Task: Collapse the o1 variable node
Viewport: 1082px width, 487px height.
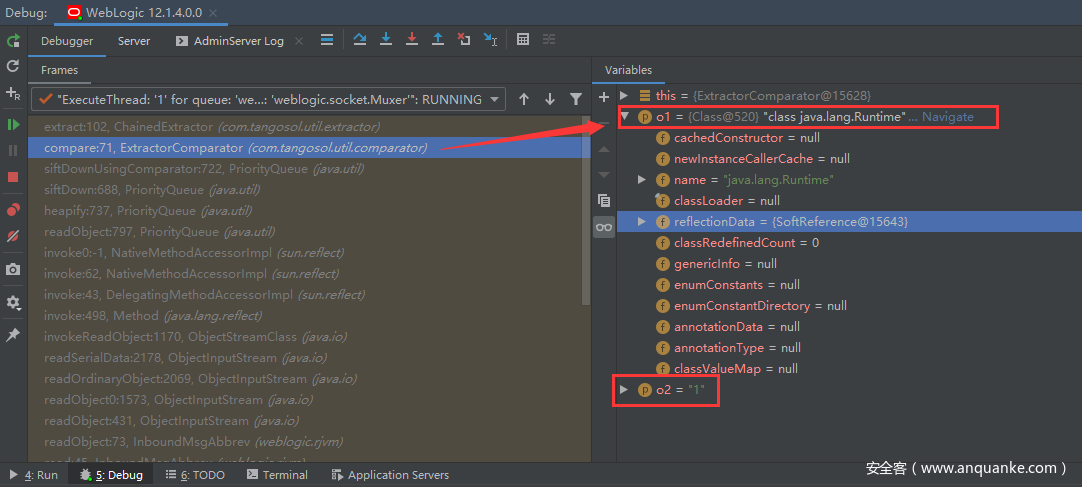Action: click(626, 117)
